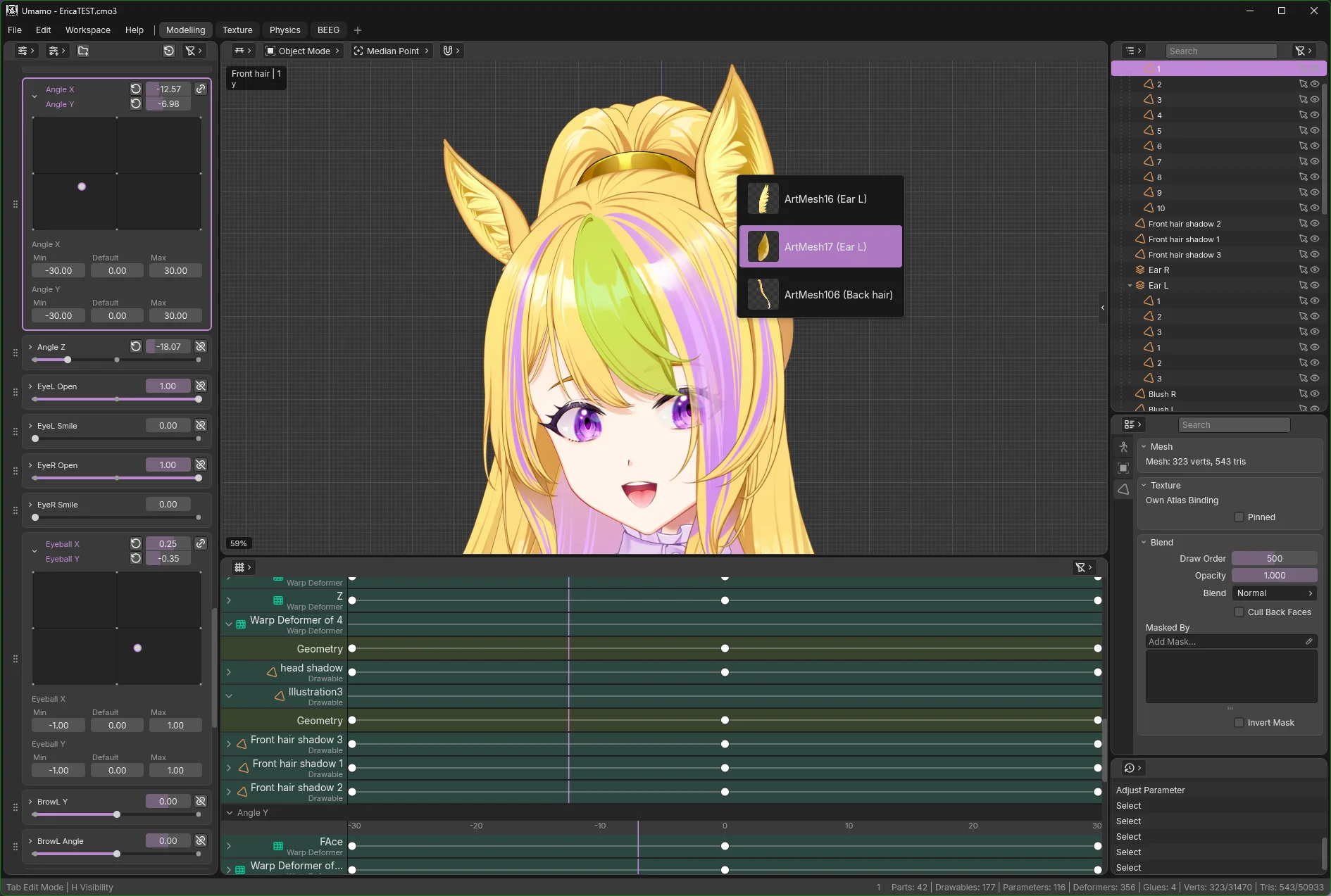The height and width of the screenshot is (896, 1331).
Task: Reset all parameters with toolbar reset icon
Action: [x=169, y=51]
